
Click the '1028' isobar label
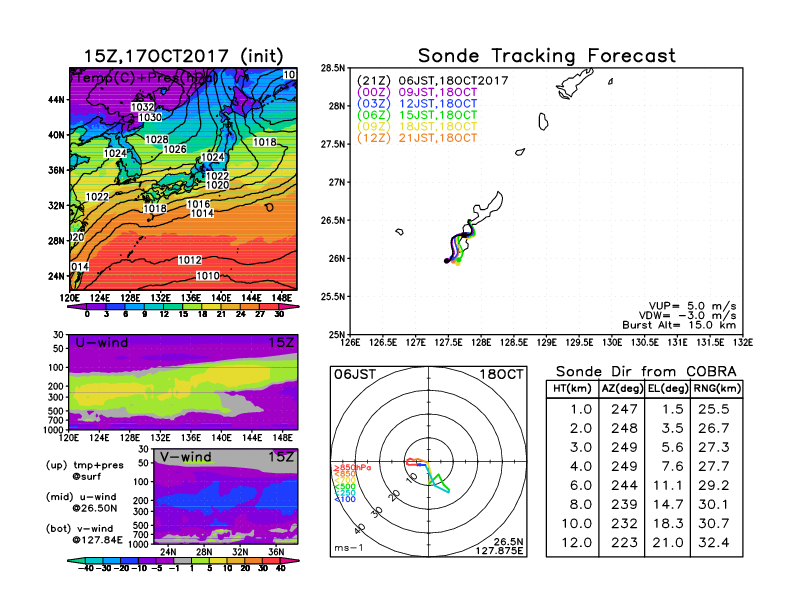point(157,139)
